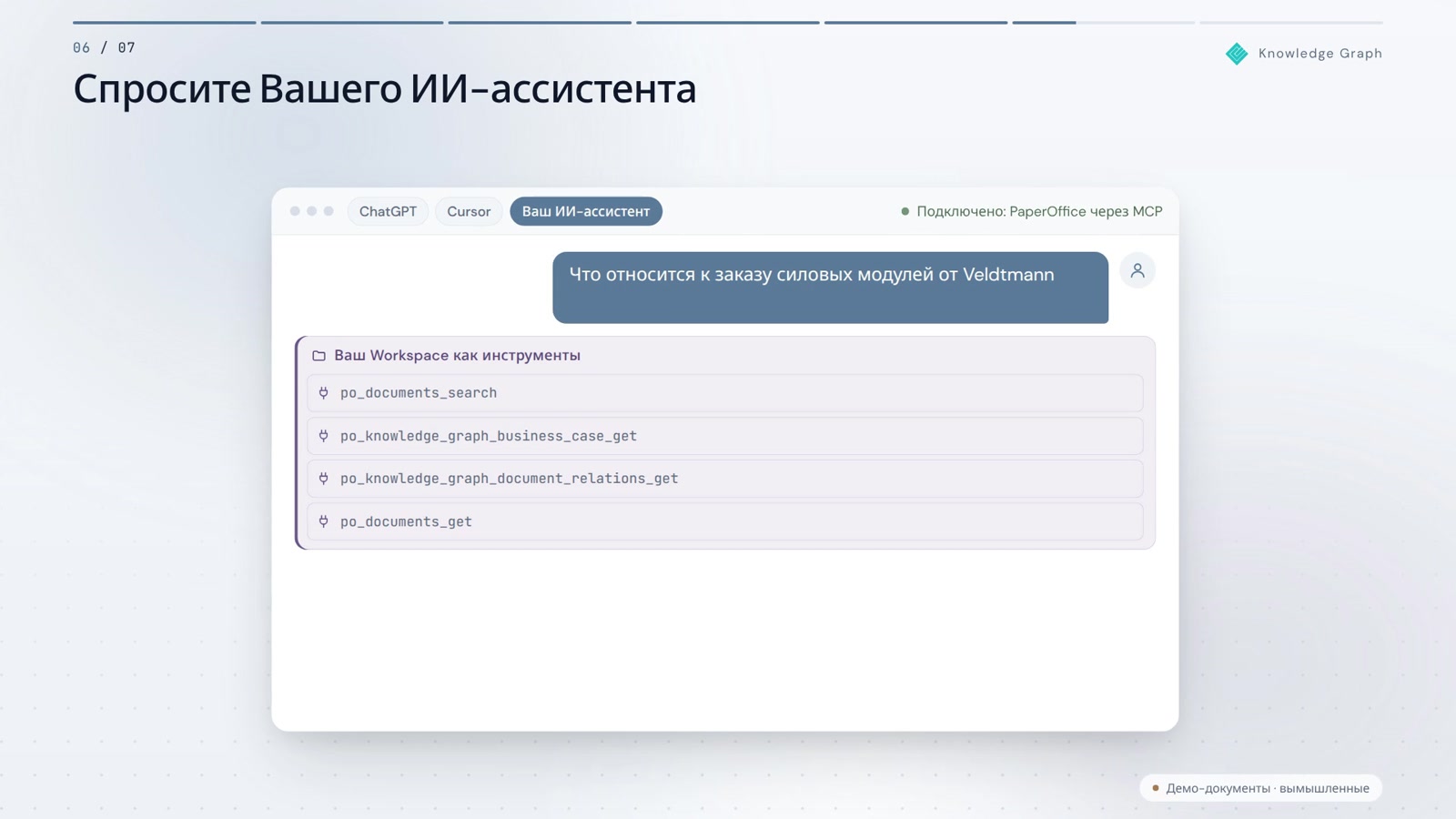The image size is (1456, 819).
Task: Click the 06 / 07 slide counter
Action: (104, 47)
